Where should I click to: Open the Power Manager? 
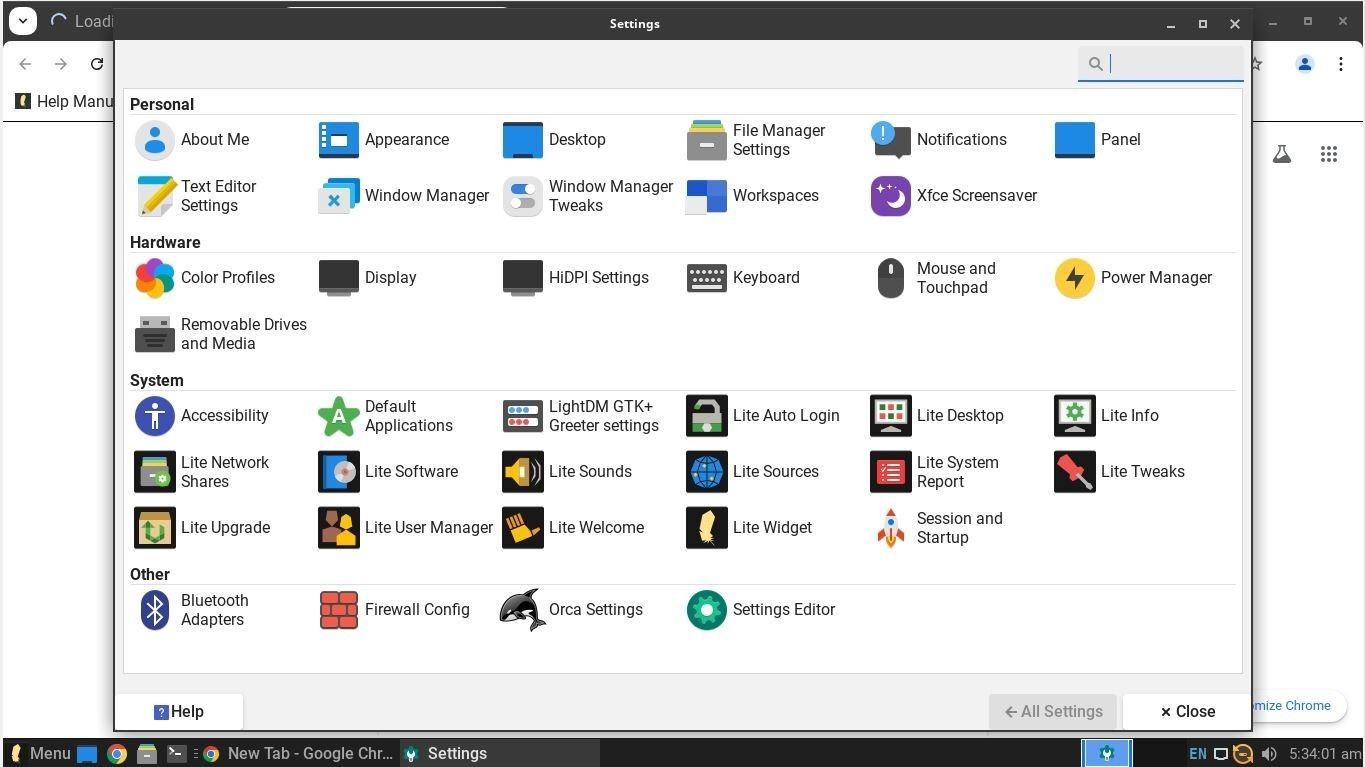(x=1134, y=278)
